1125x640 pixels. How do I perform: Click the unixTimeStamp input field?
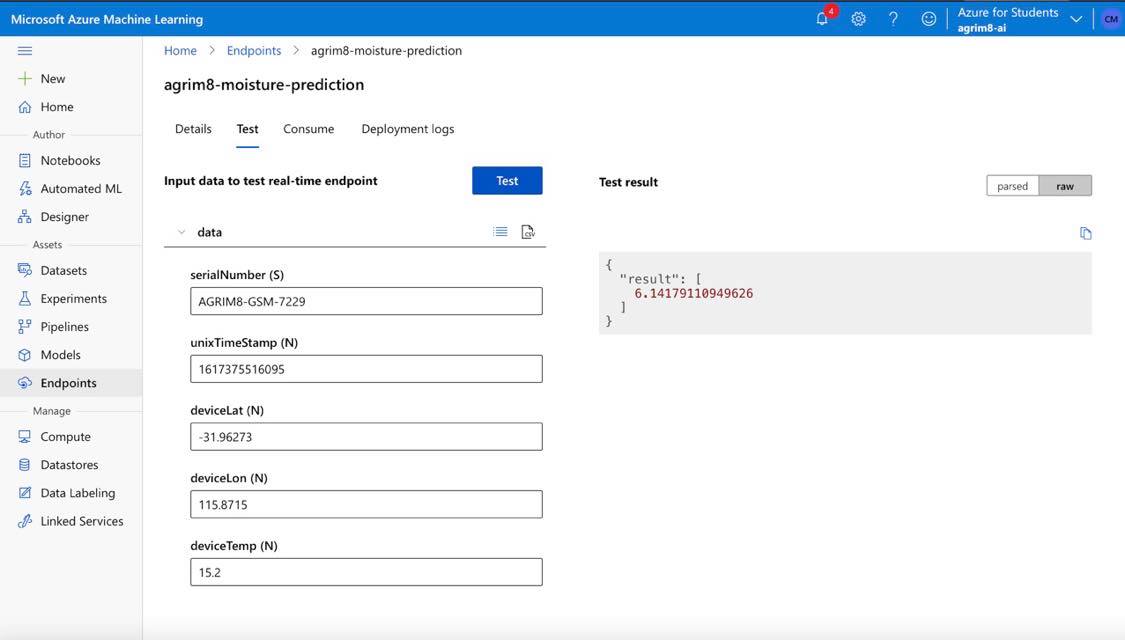366,369
